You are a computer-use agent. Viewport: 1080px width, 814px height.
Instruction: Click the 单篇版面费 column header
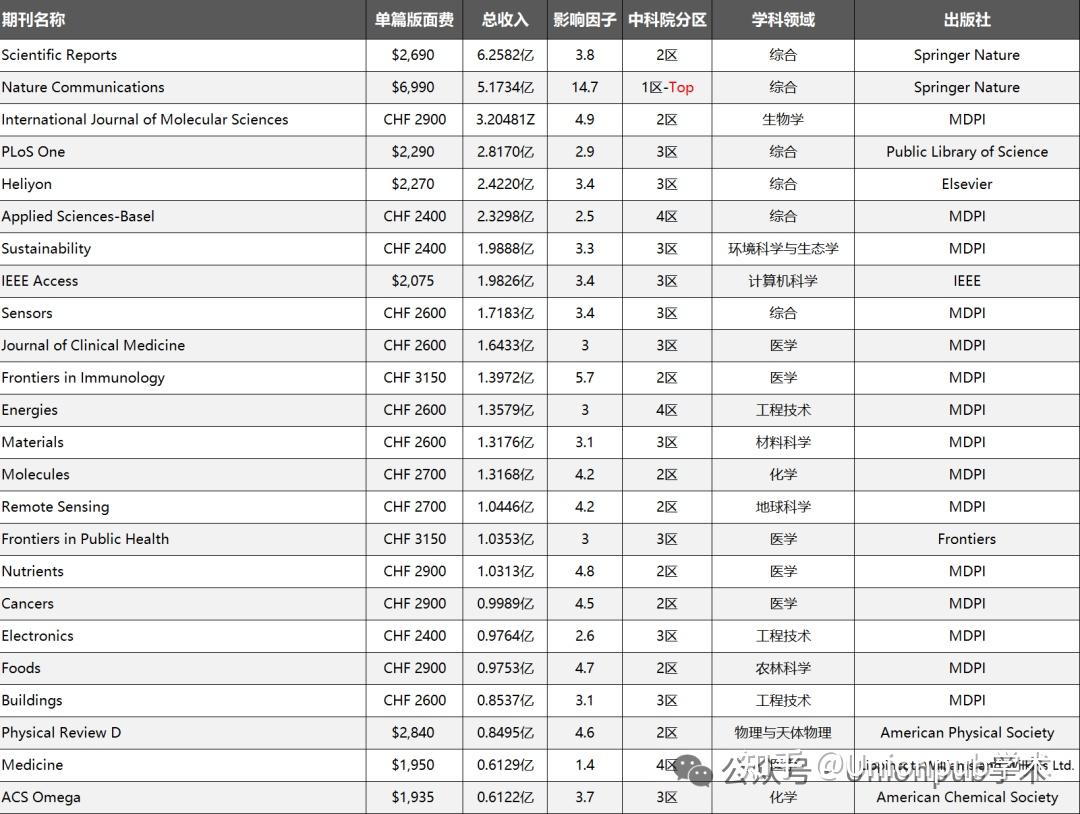415,18
